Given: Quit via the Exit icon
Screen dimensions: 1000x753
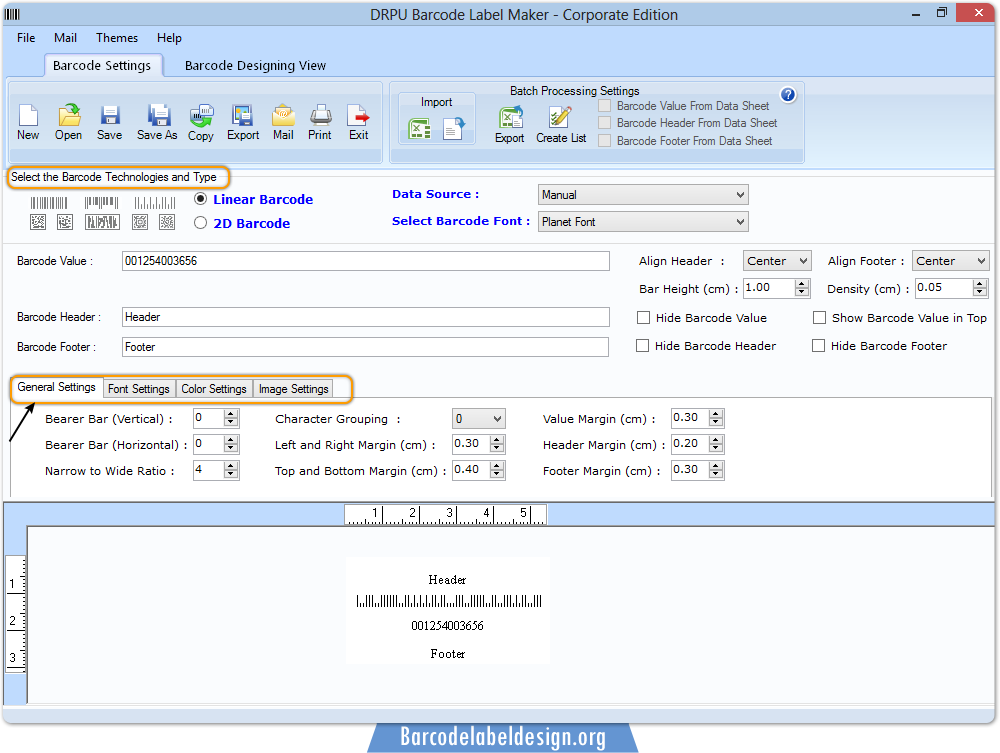Looking at the screenshot, I should (358, 115).
